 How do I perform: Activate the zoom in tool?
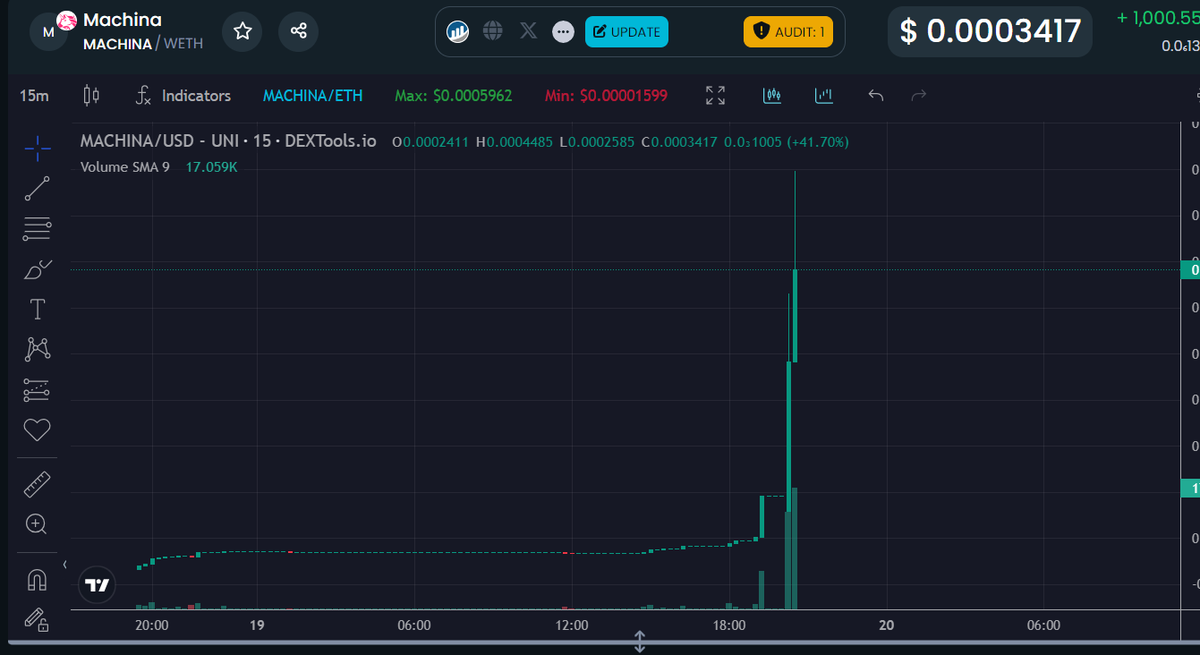pyautogui.click(x=37, y=524)
